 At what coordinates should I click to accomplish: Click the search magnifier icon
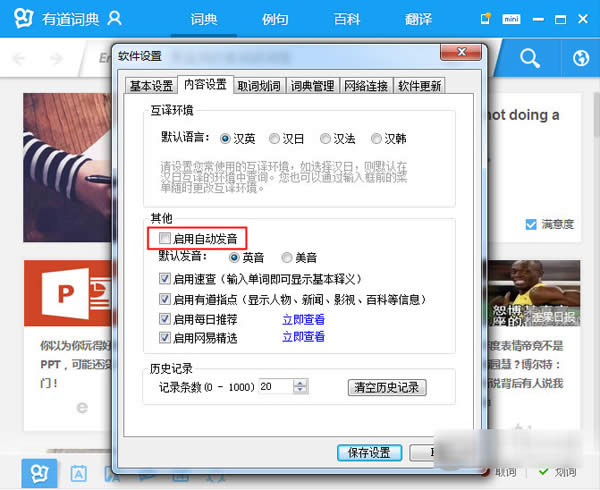529,59
